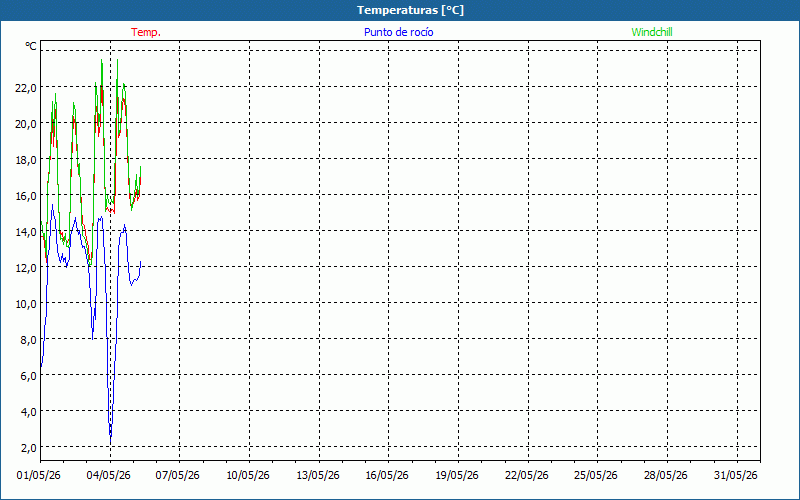Image resolution: width=800 pixels, height=500 pixels.
Task: Click the '13/05/26' date label
Action: click(318, 475)
